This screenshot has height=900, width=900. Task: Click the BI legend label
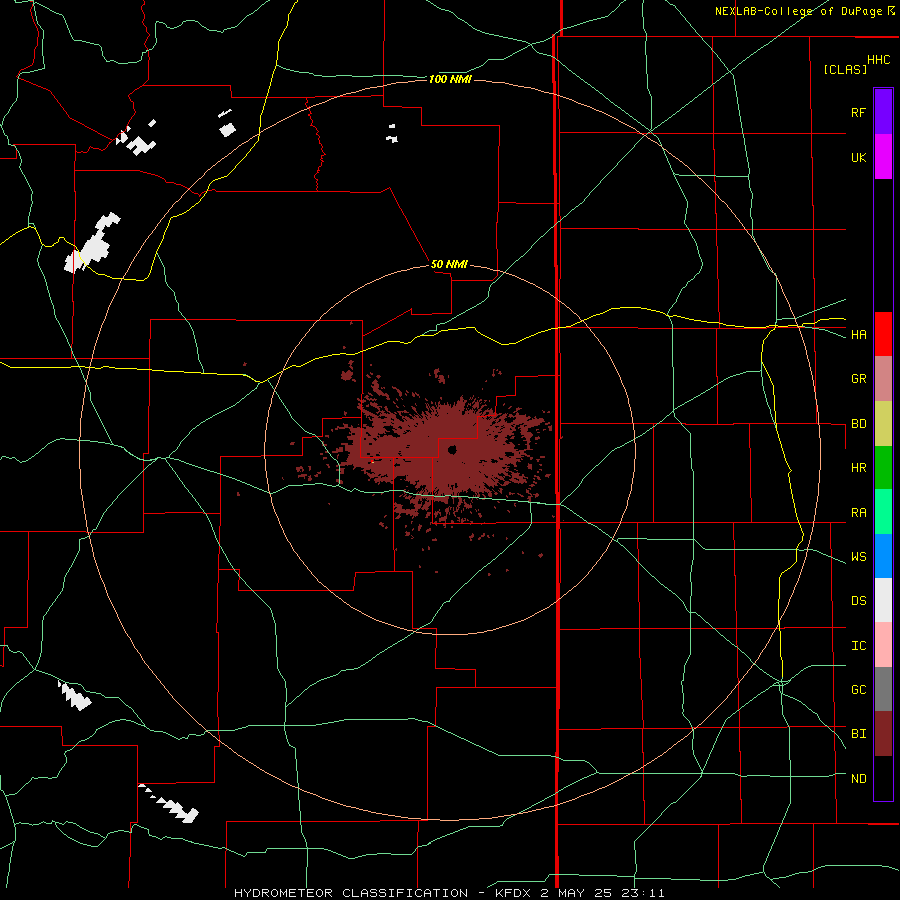[x=858, y=734]
